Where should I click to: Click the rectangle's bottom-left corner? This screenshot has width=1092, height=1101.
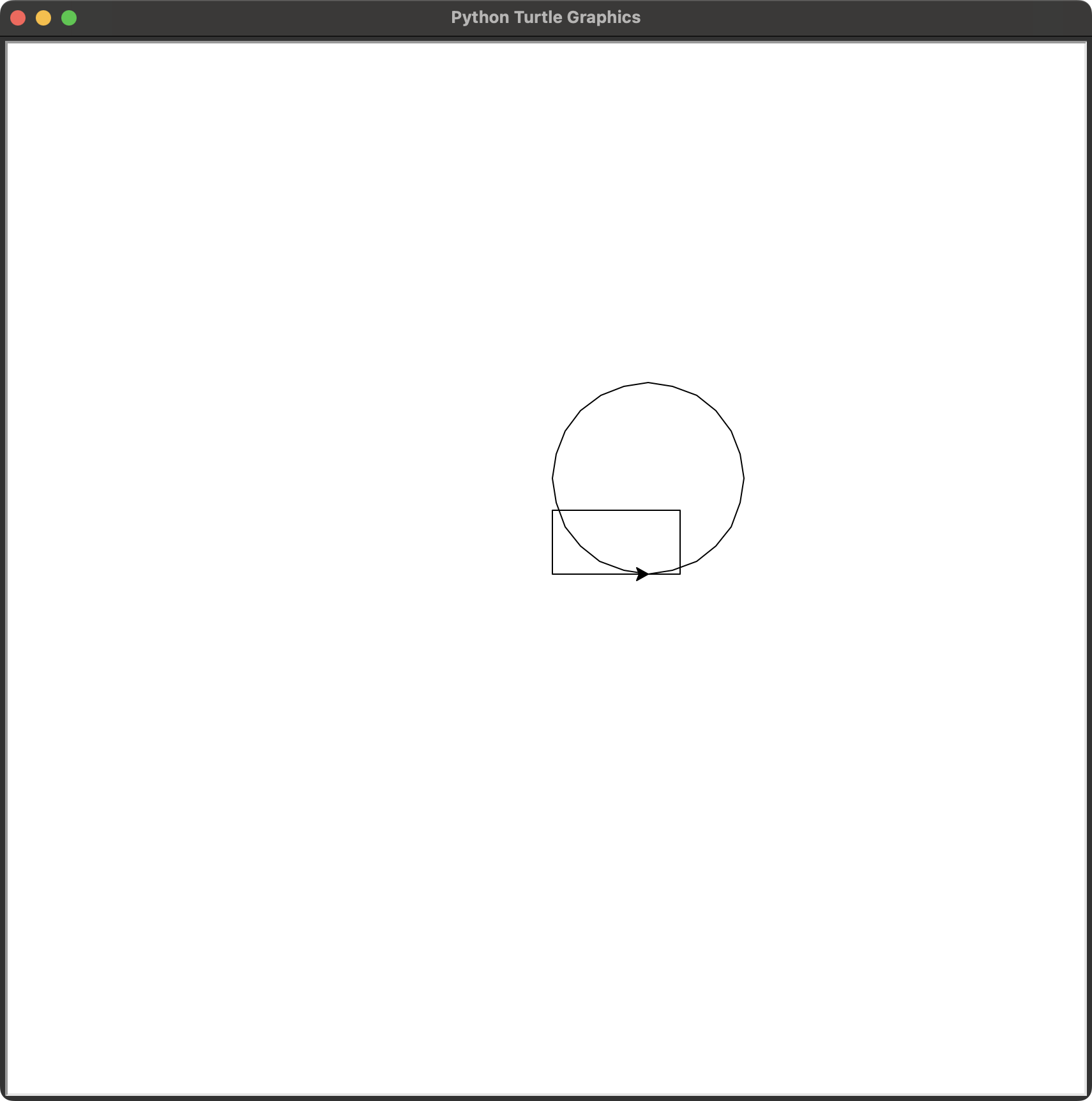552,574
